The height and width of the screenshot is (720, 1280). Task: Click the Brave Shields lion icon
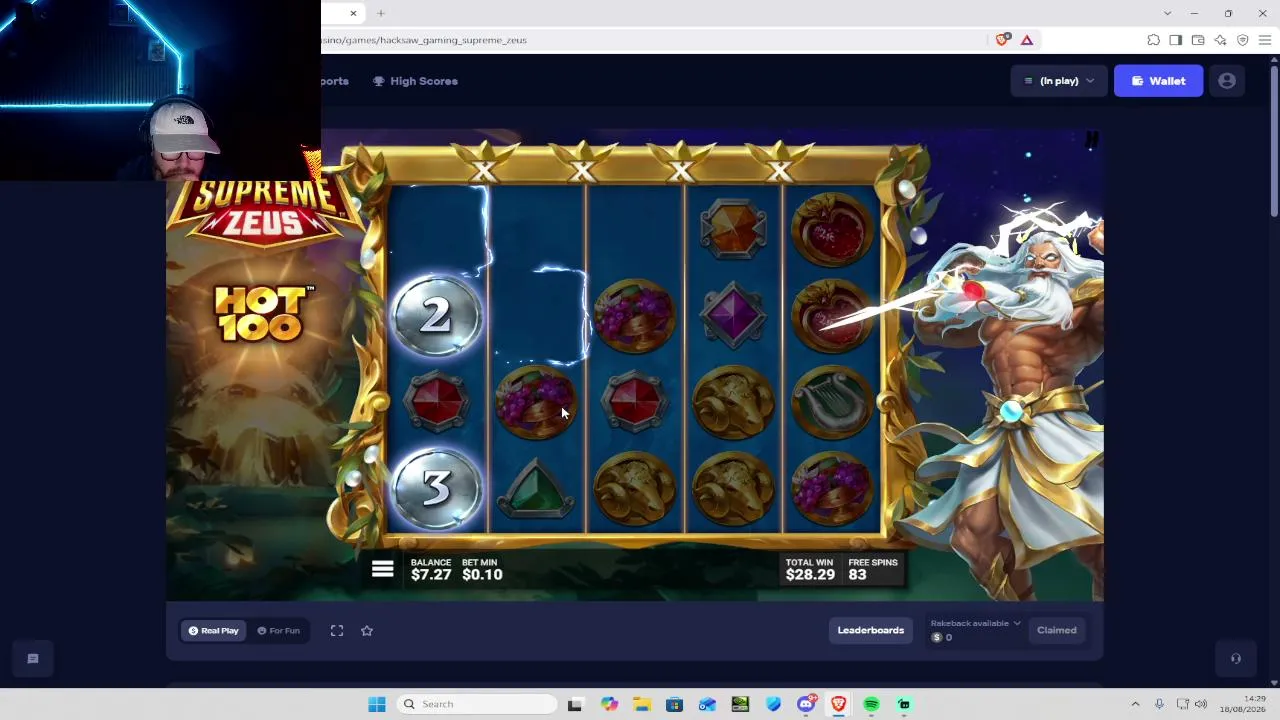[x=1002, y=40]
